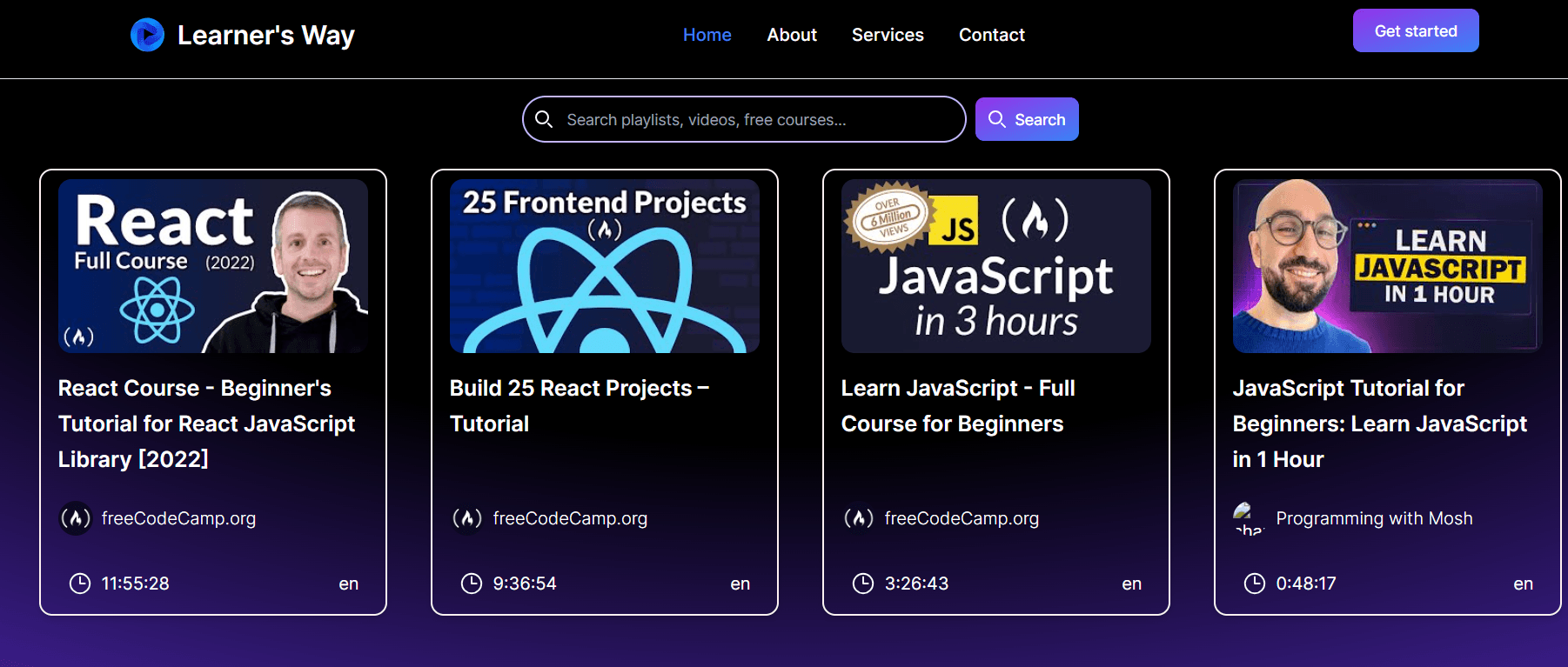This screenshot has height=667, width=1568.
Task: Navigate to the Contact page
Action: pyautogui.click(x=991, y=35)
